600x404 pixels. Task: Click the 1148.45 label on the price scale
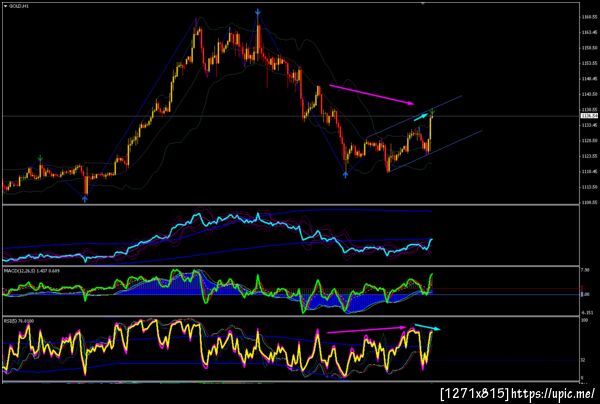click(589, 79)
